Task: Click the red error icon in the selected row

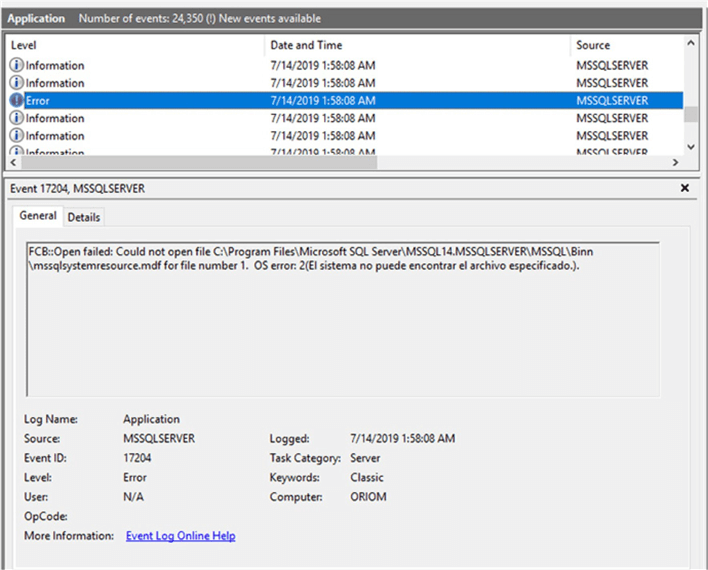Action: (16, 100)
